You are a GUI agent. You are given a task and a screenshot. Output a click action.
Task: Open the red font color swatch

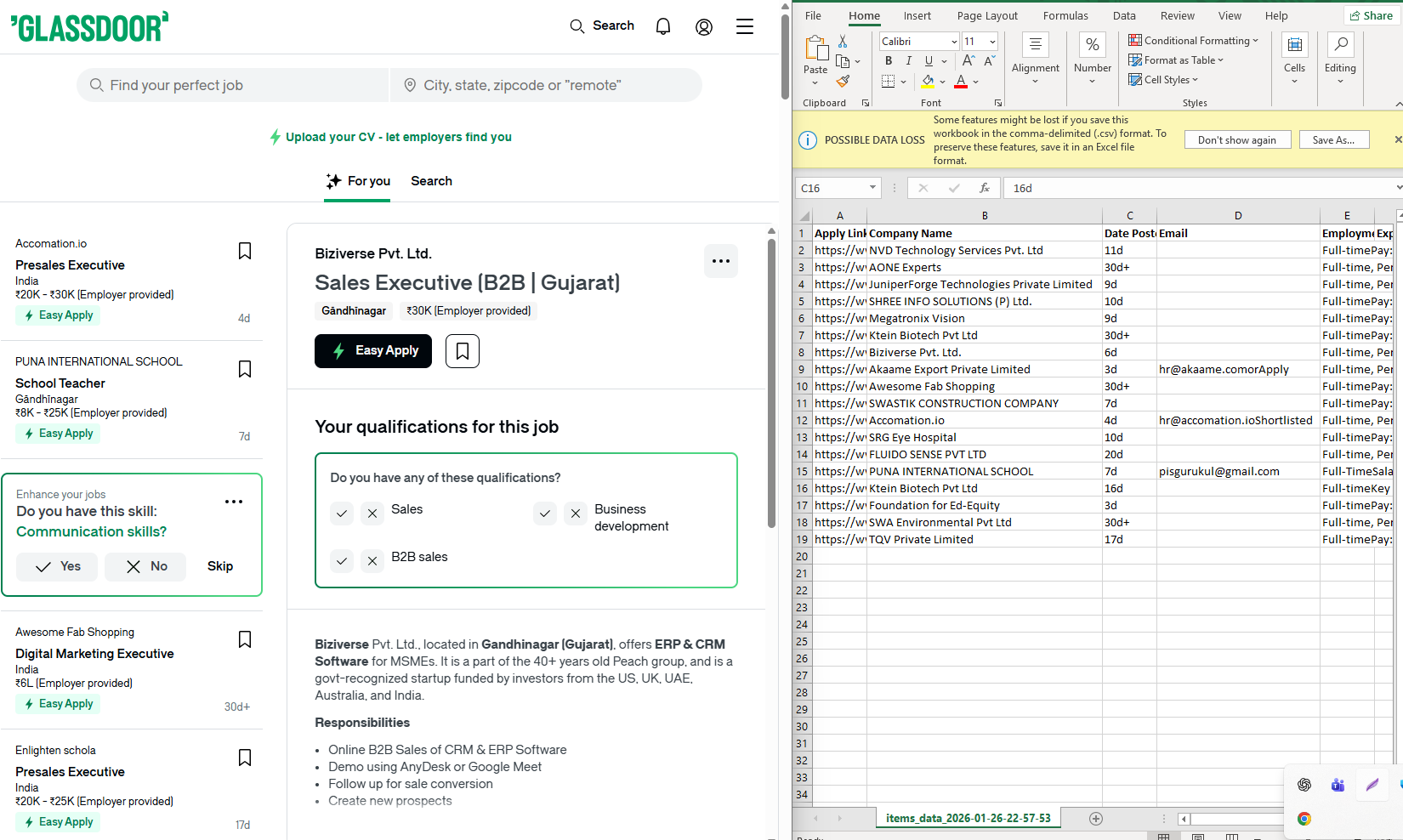click(x=960, y=81)
